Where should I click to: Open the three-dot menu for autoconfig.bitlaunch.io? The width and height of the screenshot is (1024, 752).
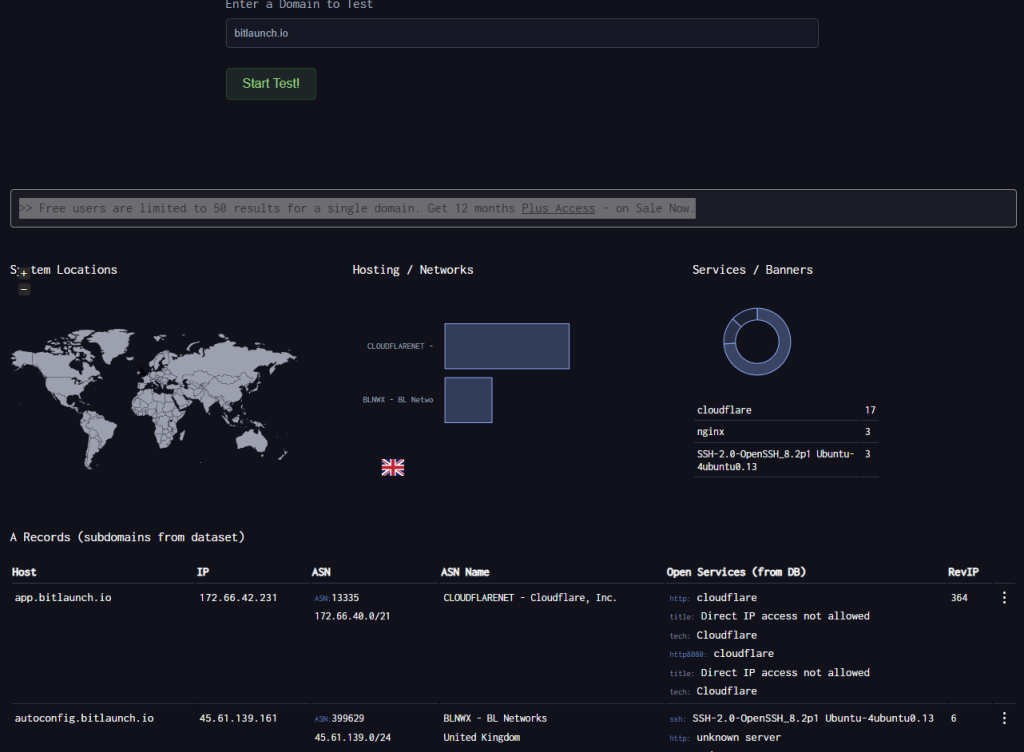pyautogui.click(x=1004, y=718)
